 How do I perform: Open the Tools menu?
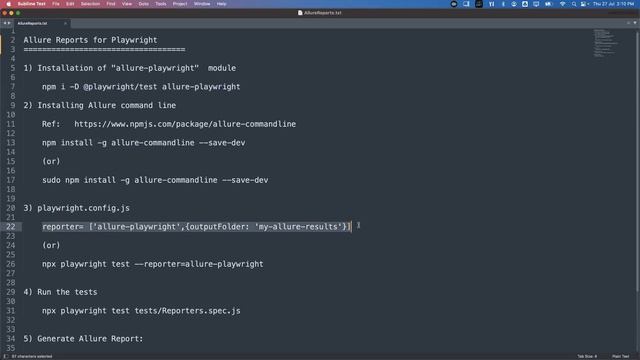coord(161,4)
